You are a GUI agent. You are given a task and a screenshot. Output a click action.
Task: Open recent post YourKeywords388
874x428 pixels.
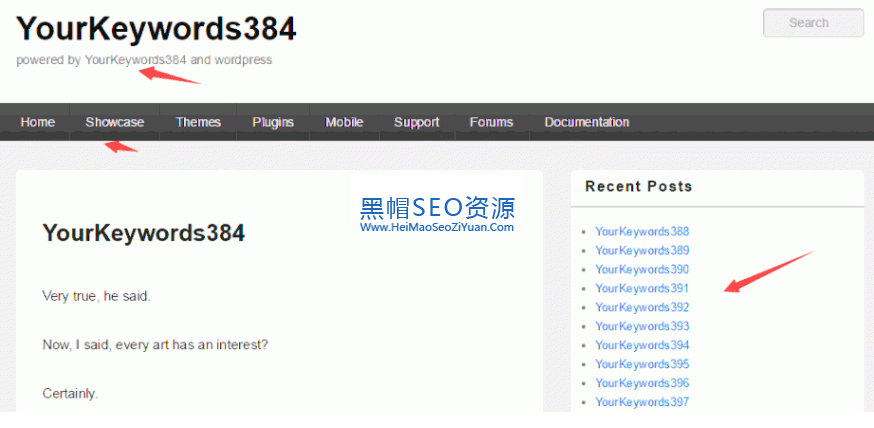point(642,231)
